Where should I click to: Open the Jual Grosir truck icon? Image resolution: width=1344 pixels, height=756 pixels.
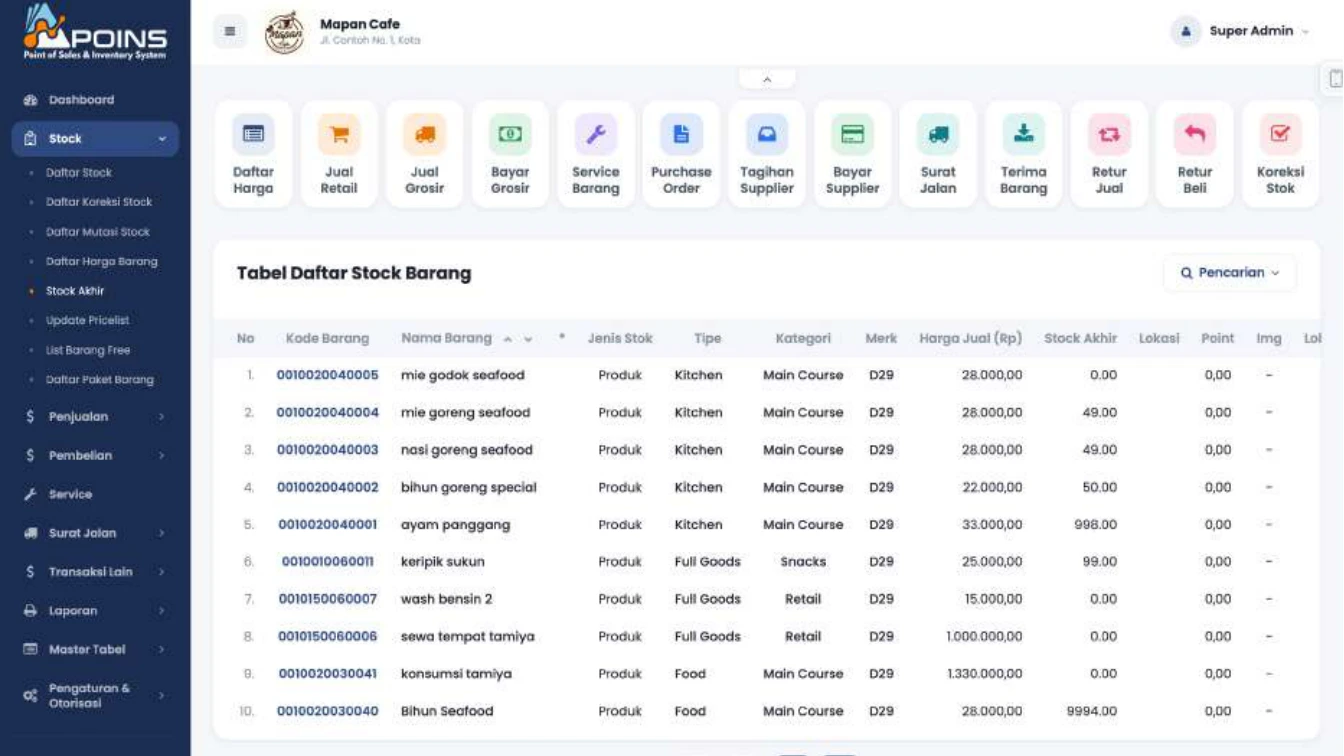pos(424,134)
